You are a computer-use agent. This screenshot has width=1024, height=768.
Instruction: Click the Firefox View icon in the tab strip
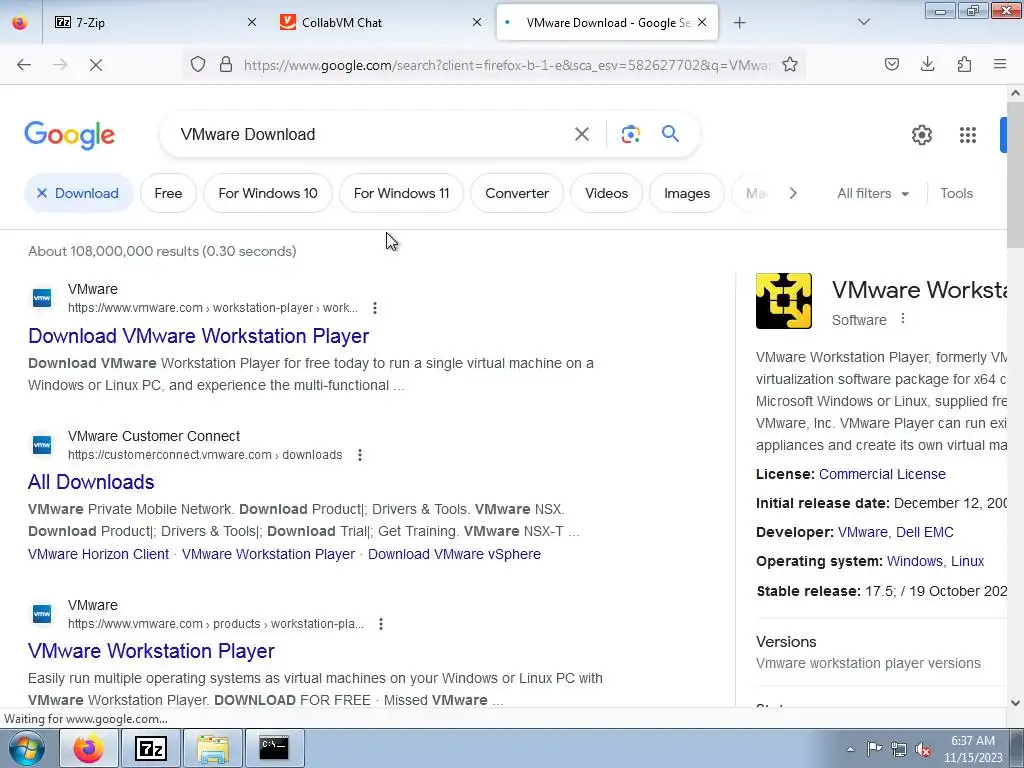coord(20,22)
